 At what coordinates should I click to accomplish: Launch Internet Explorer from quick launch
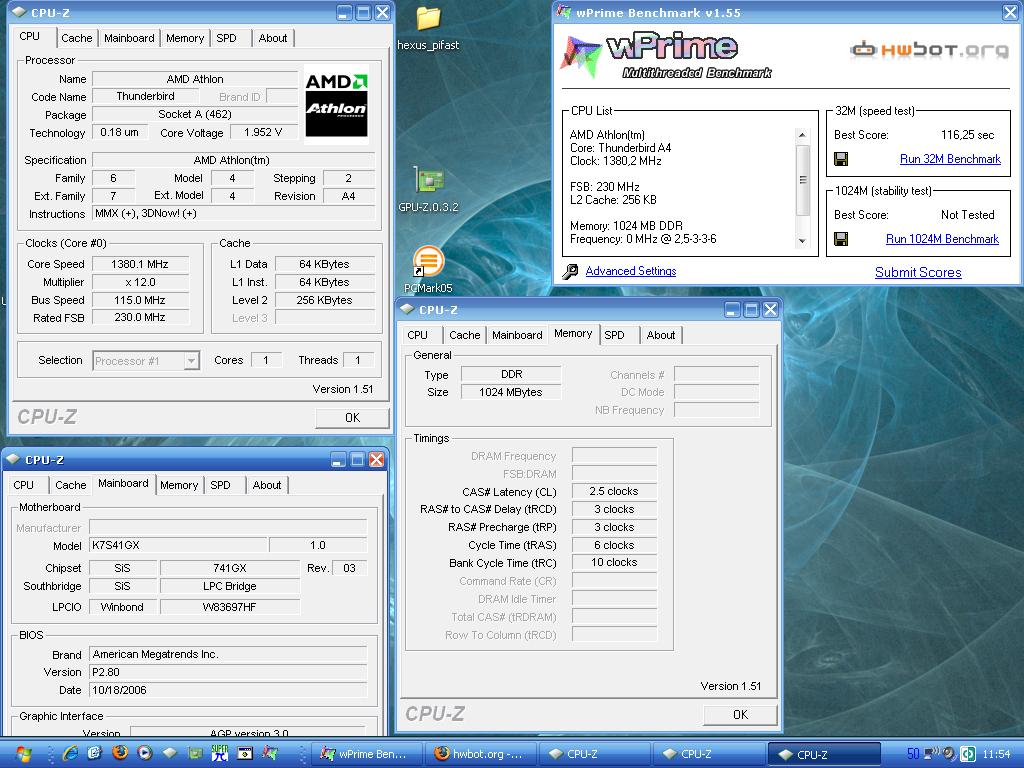click(70, 753)
